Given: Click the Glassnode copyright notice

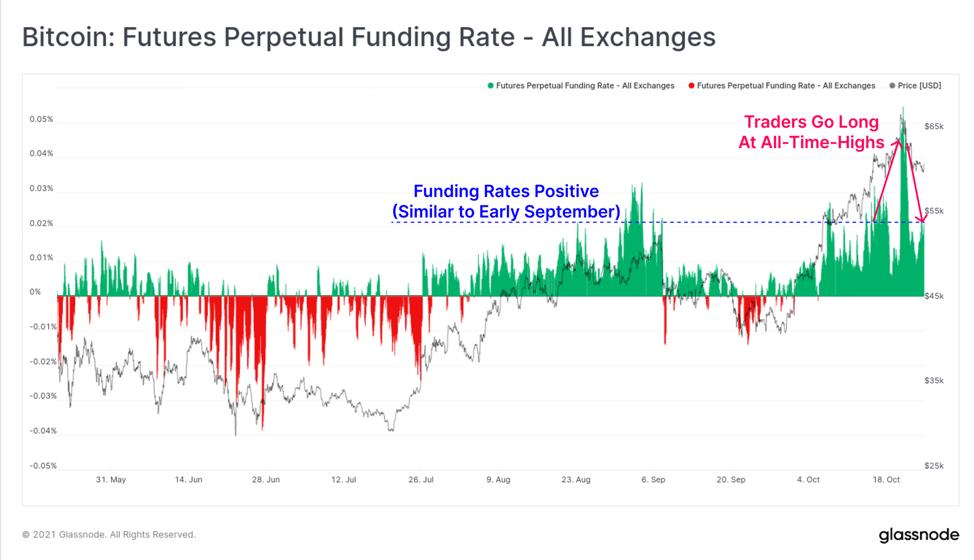Looking at the screenshot, I should [x=109, y=535].
